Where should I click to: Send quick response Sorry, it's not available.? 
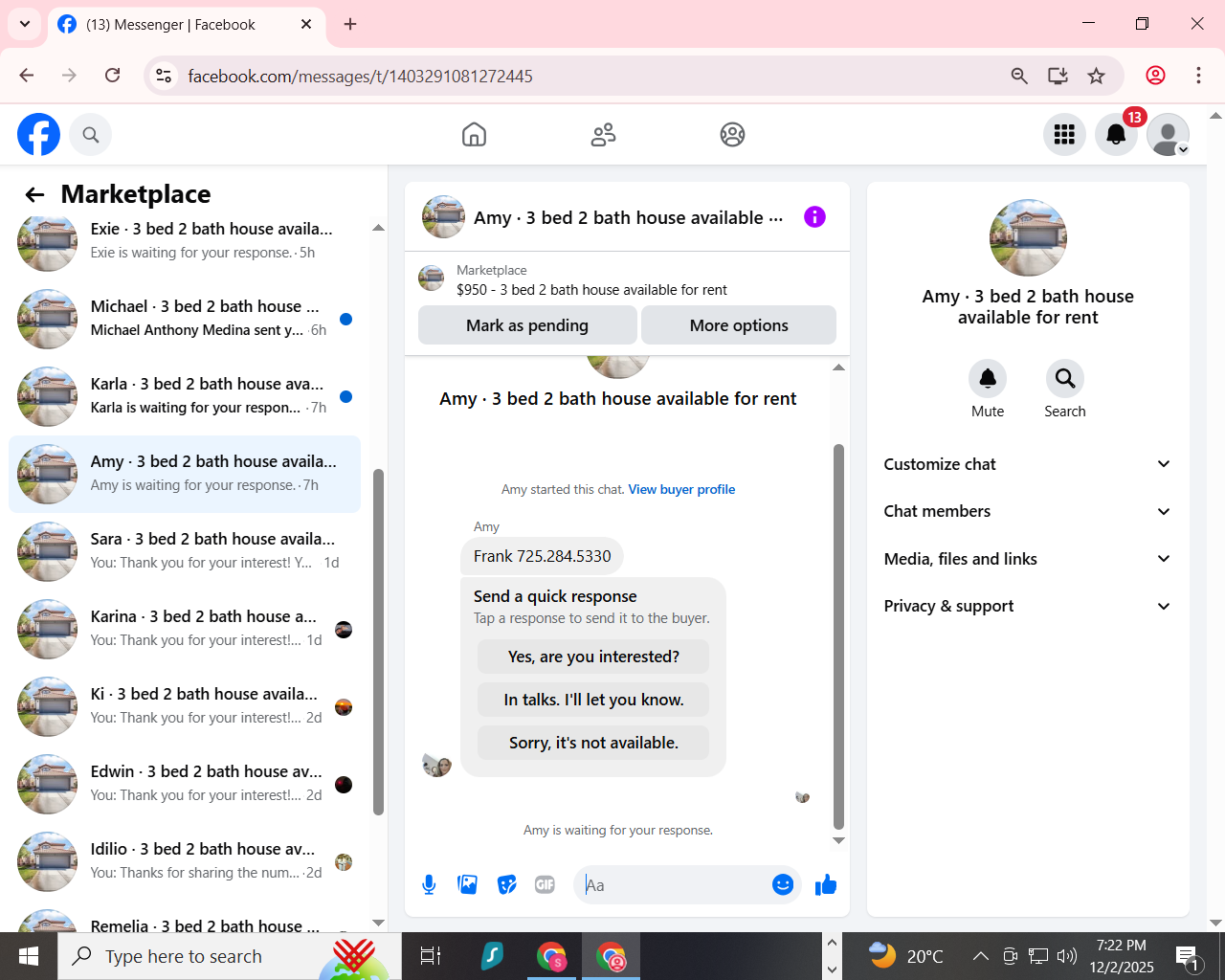point(593,743)
